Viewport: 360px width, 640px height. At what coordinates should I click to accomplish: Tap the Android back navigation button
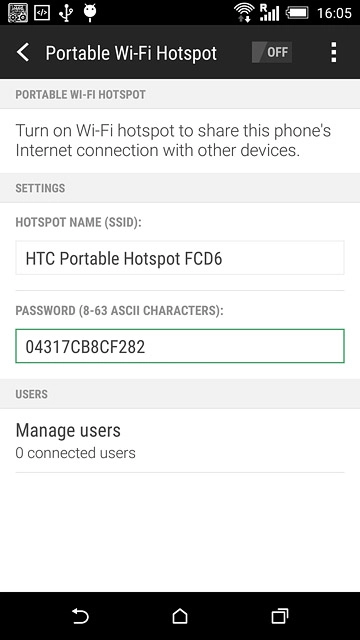tap(80, 616)
